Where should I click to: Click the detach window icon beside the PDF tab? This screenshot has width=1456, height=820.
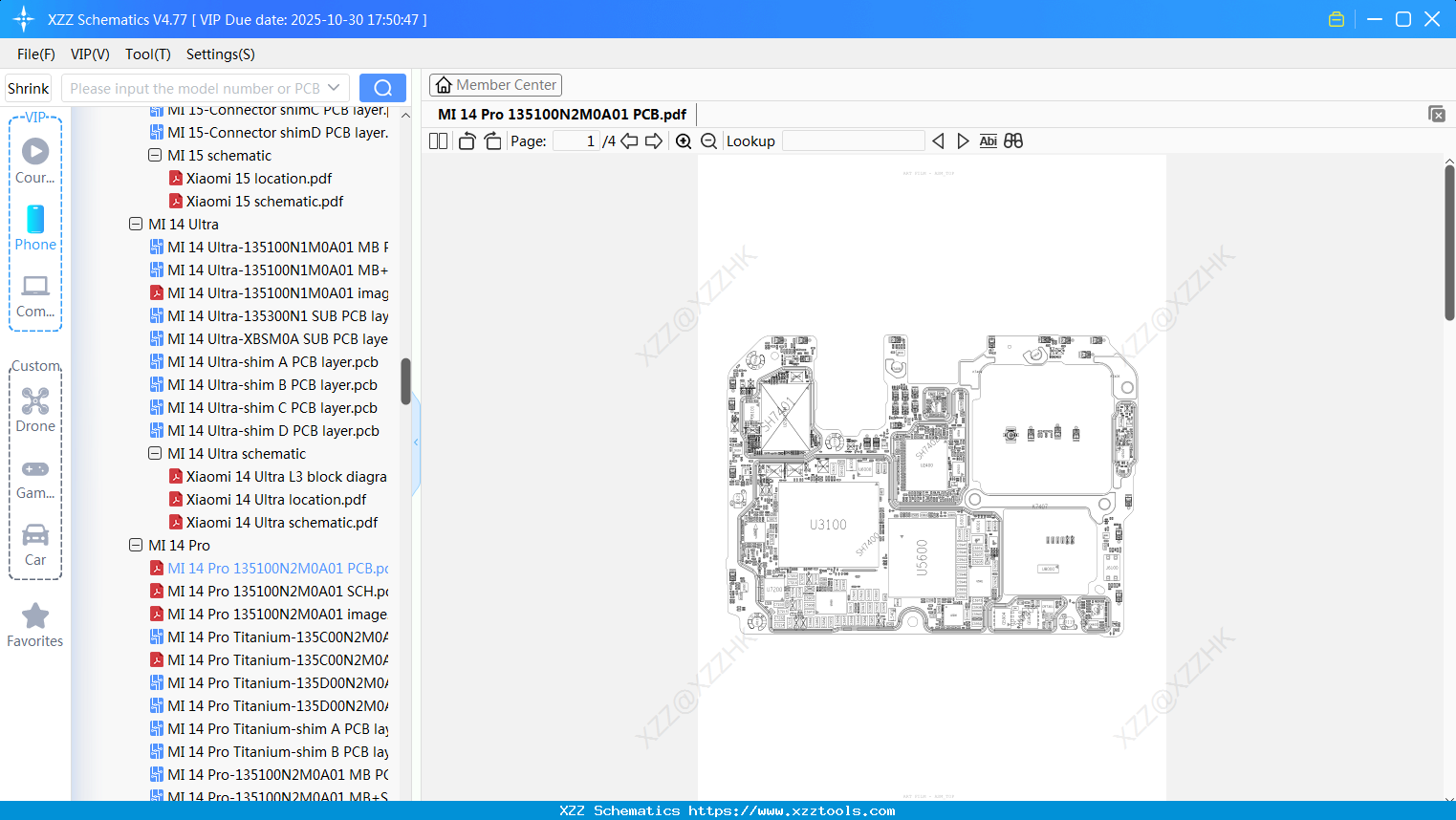[1437, 114]
